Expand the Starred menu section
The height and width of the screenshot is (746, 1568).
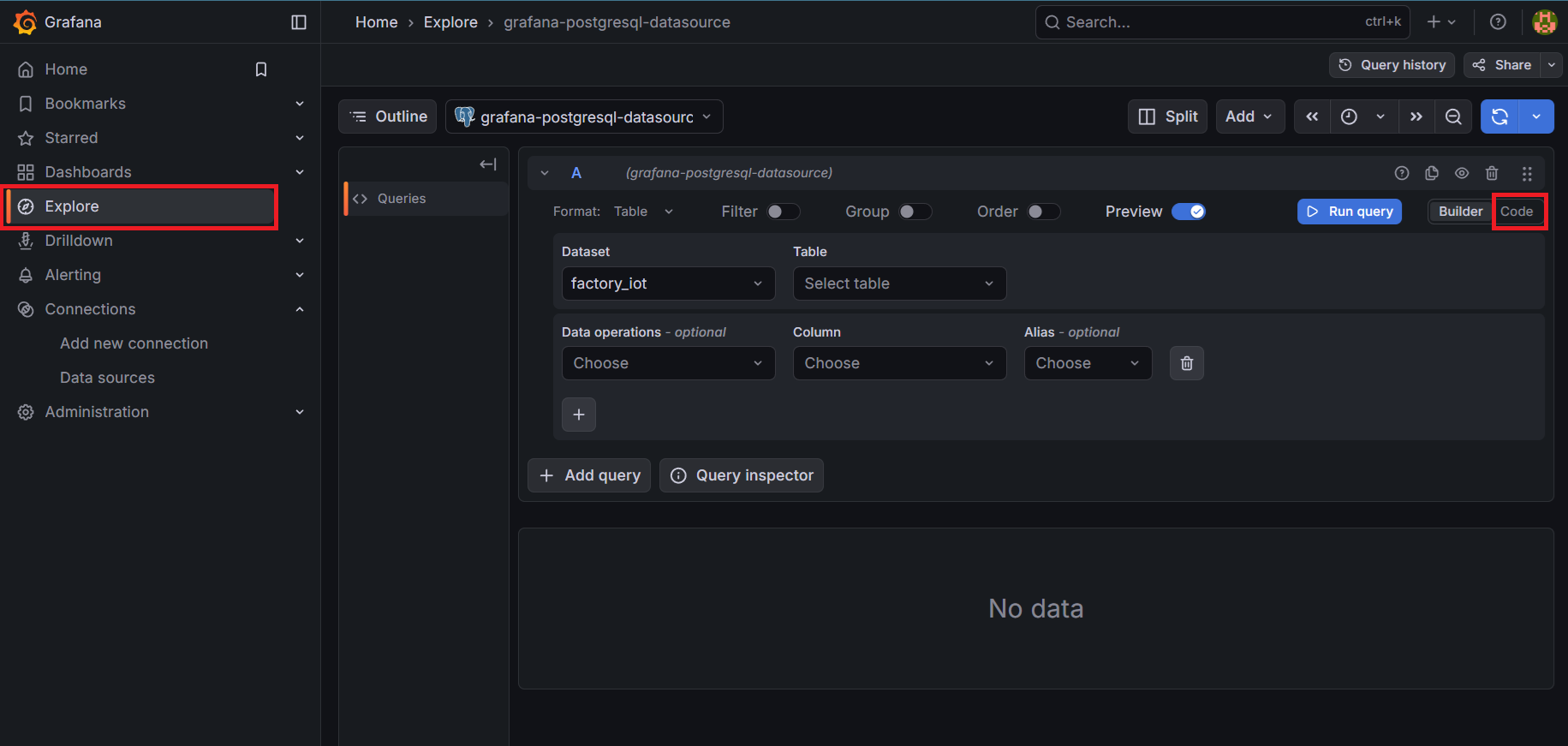pyautogui.click(x=300, y=138)
